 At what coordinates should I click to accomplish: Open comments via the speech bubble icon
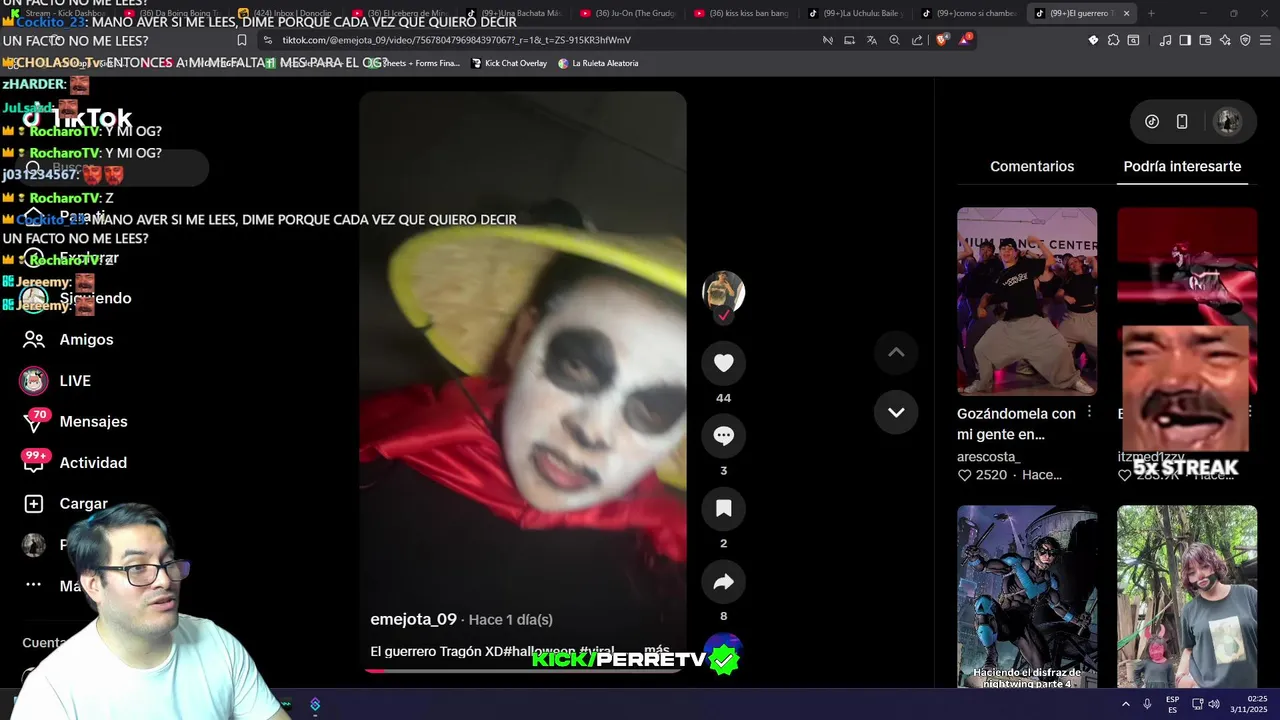(x=723, y=436)
